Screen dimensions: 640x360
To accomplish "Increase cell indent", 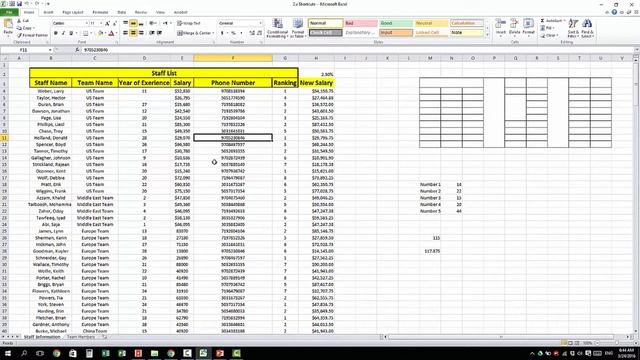I will [x=159, y=33].
